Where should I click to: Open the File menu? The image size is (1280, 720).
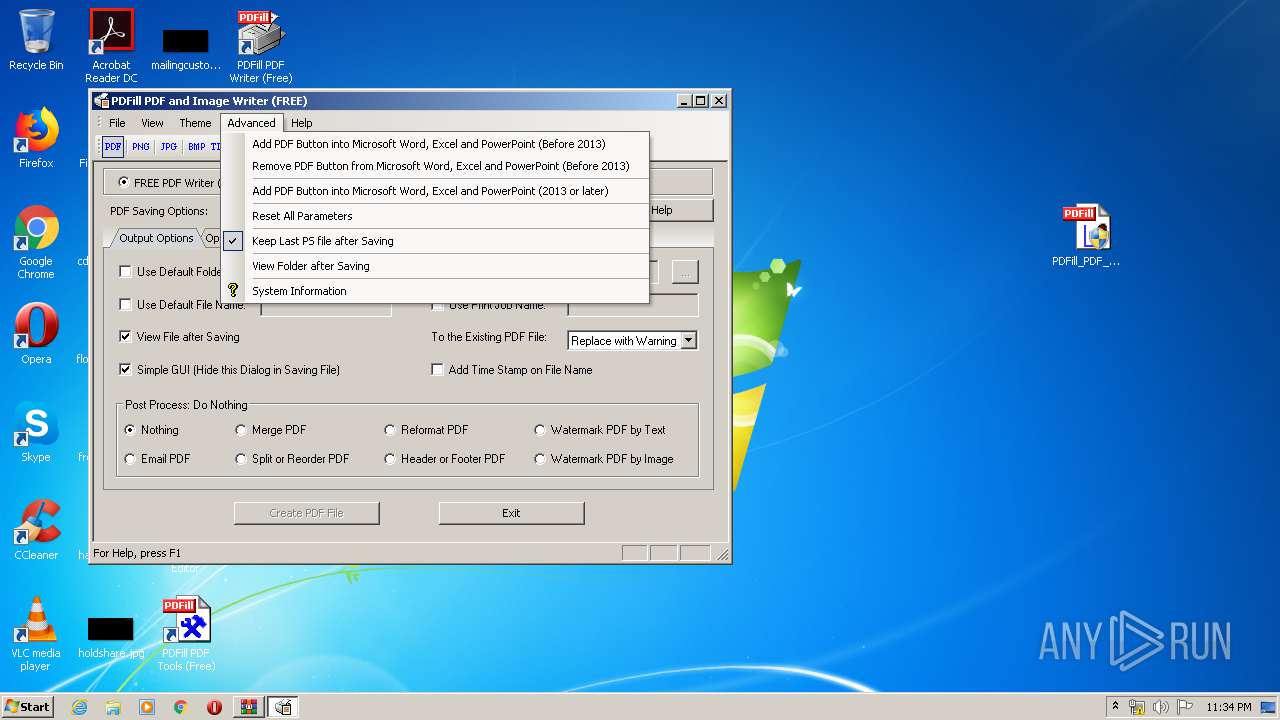[x=117, y=123]
